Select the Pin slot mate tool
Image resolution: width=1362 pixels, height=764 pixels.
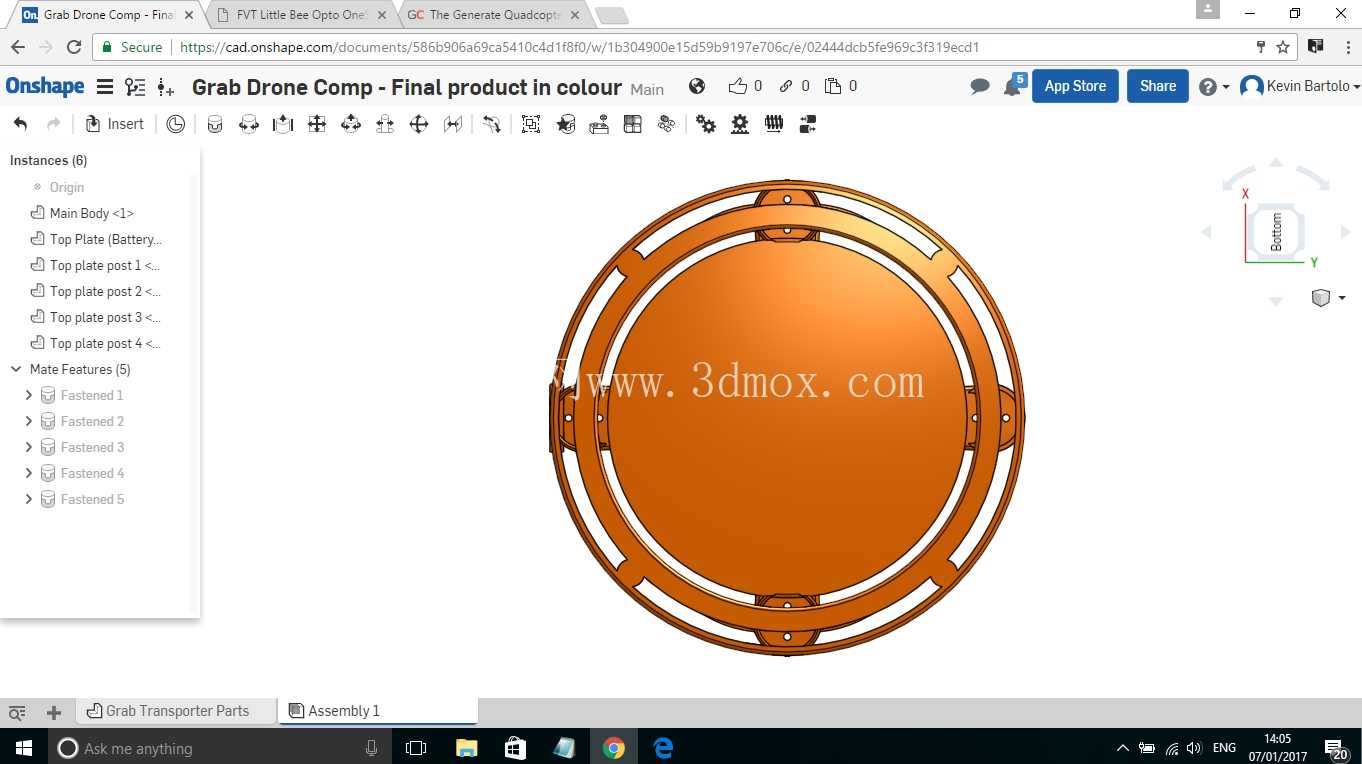(x=385, y=124)
